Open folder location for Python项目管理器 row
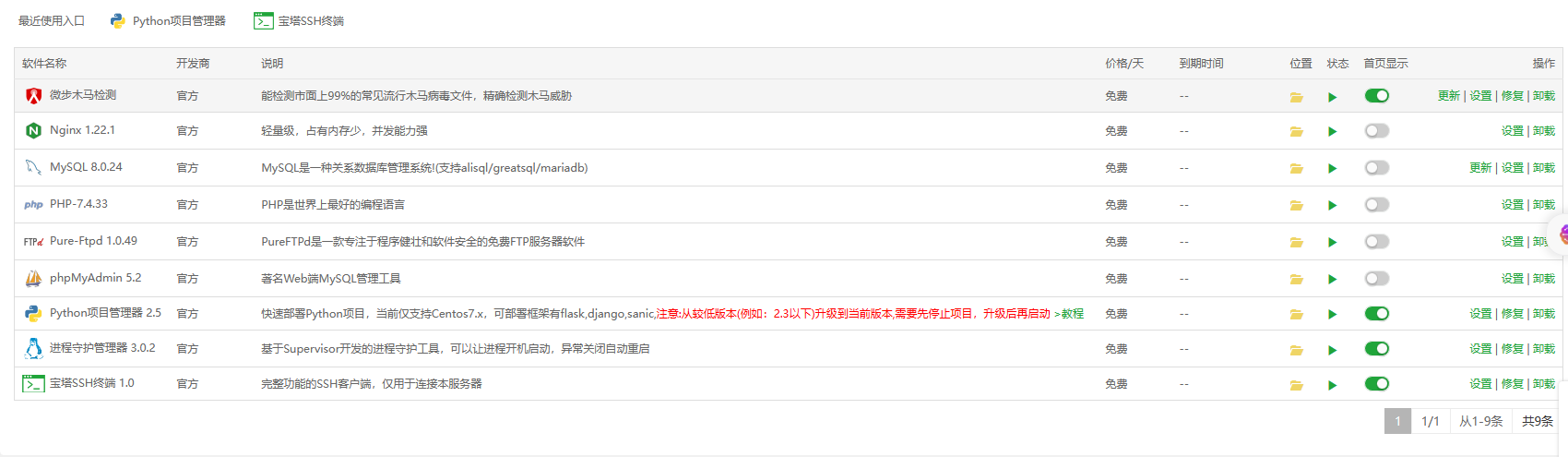The width and height of the screenshot is (1568, 457). 1296,315
